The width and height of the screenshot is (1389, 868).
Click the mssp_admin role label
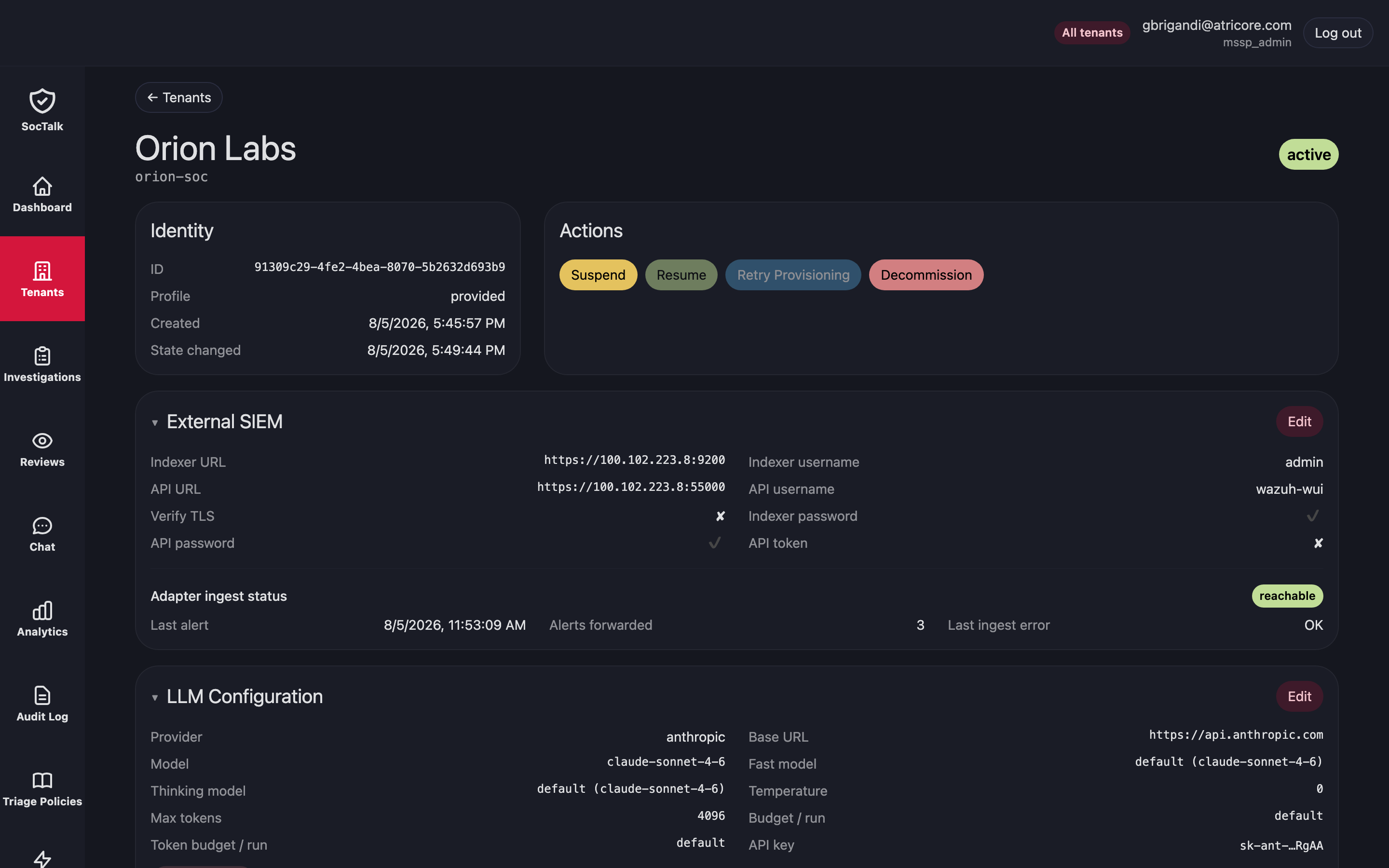1256,42
